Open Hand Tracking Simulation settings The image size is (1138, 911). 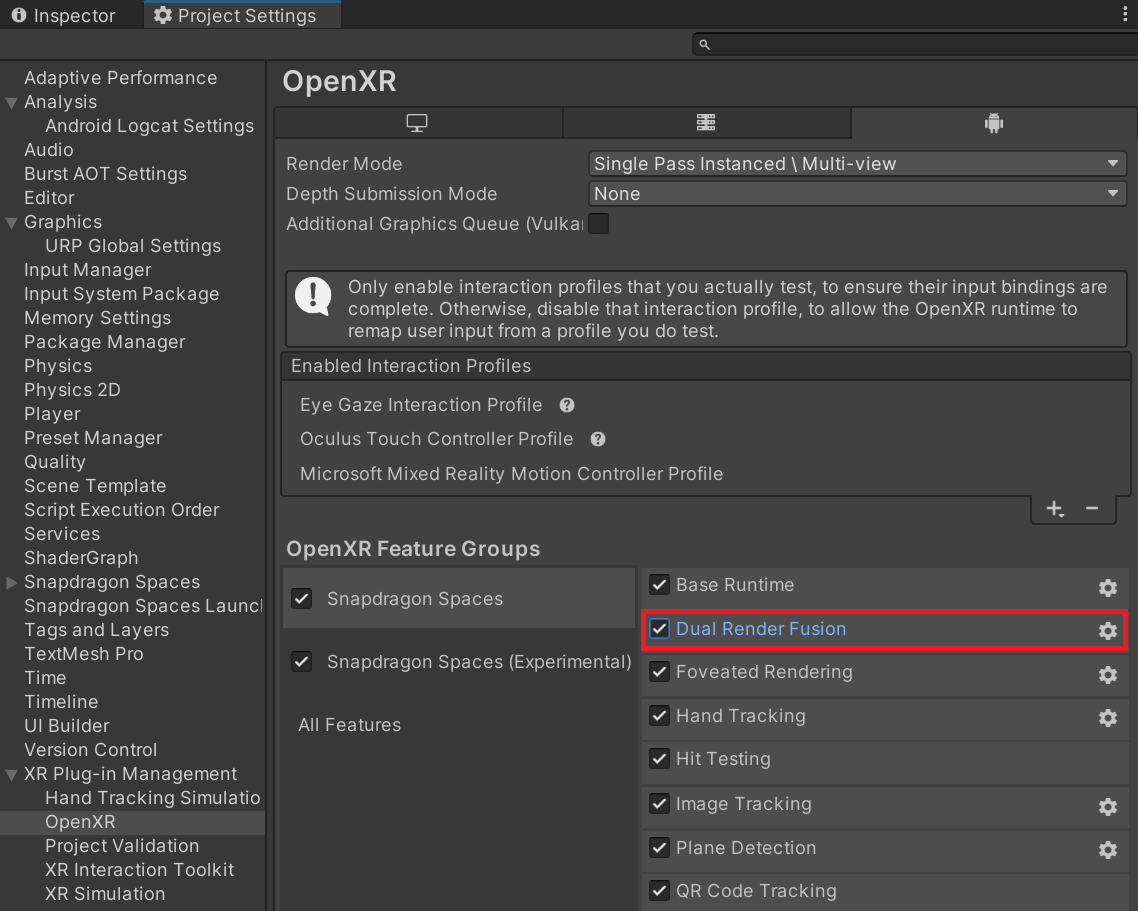click(152, 797)
